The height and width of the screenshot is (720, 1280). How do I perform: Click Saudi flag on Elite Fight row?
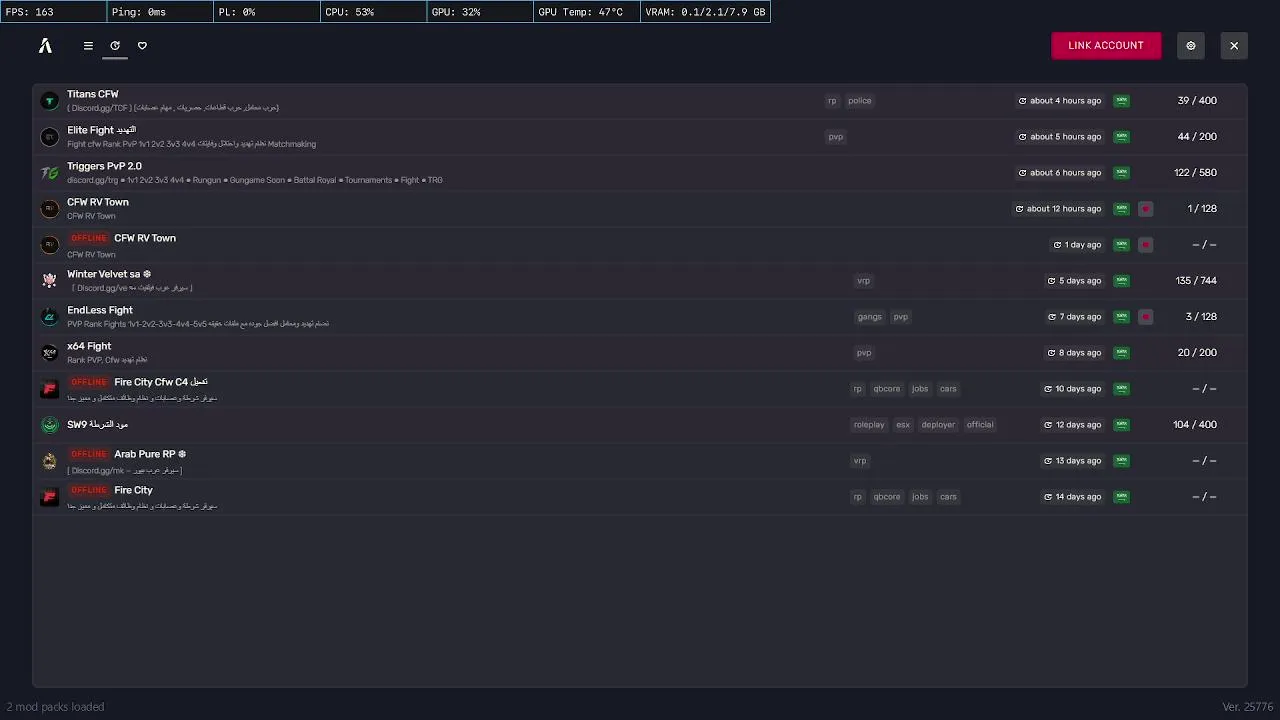(x=1122, y=137)
